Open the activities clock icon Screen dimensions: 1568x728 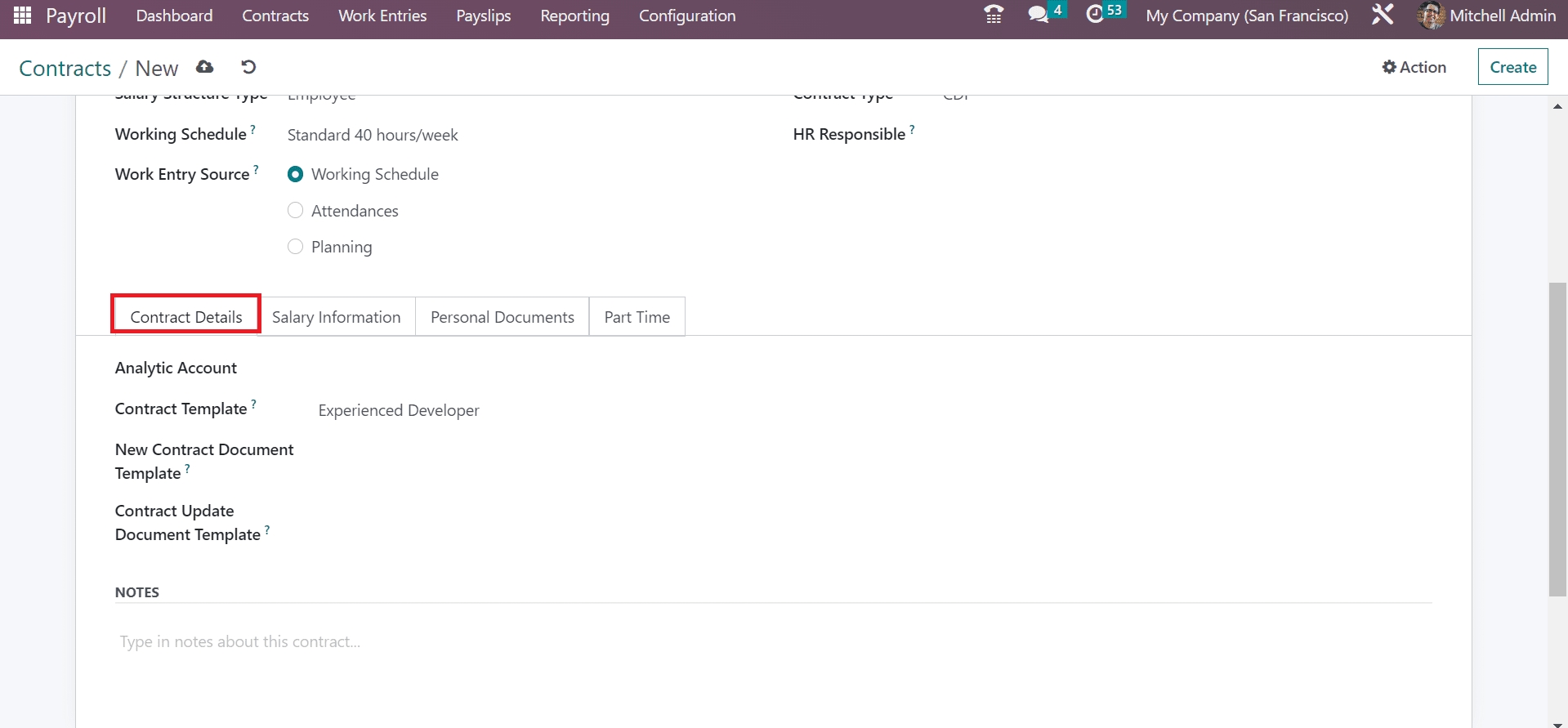click(x=1095, y=15)
